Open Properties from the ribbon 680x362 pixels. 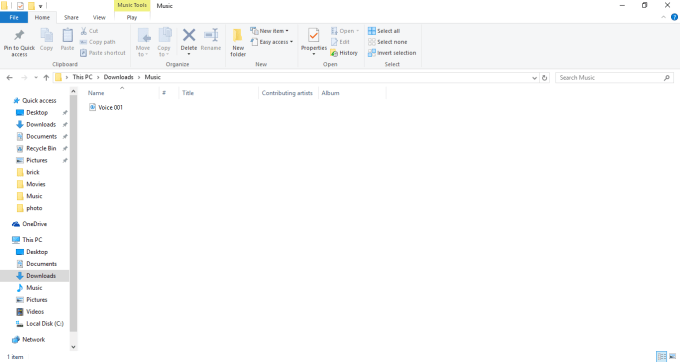[x=314, y=42]
